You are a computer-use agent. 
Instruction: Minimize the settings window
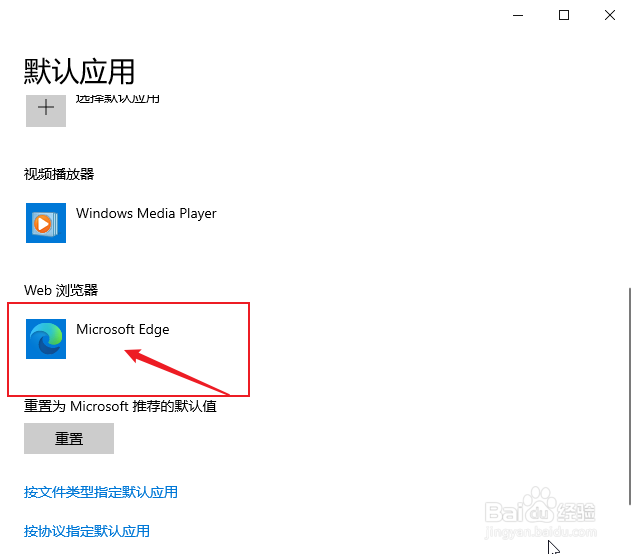tap(518, 15)
